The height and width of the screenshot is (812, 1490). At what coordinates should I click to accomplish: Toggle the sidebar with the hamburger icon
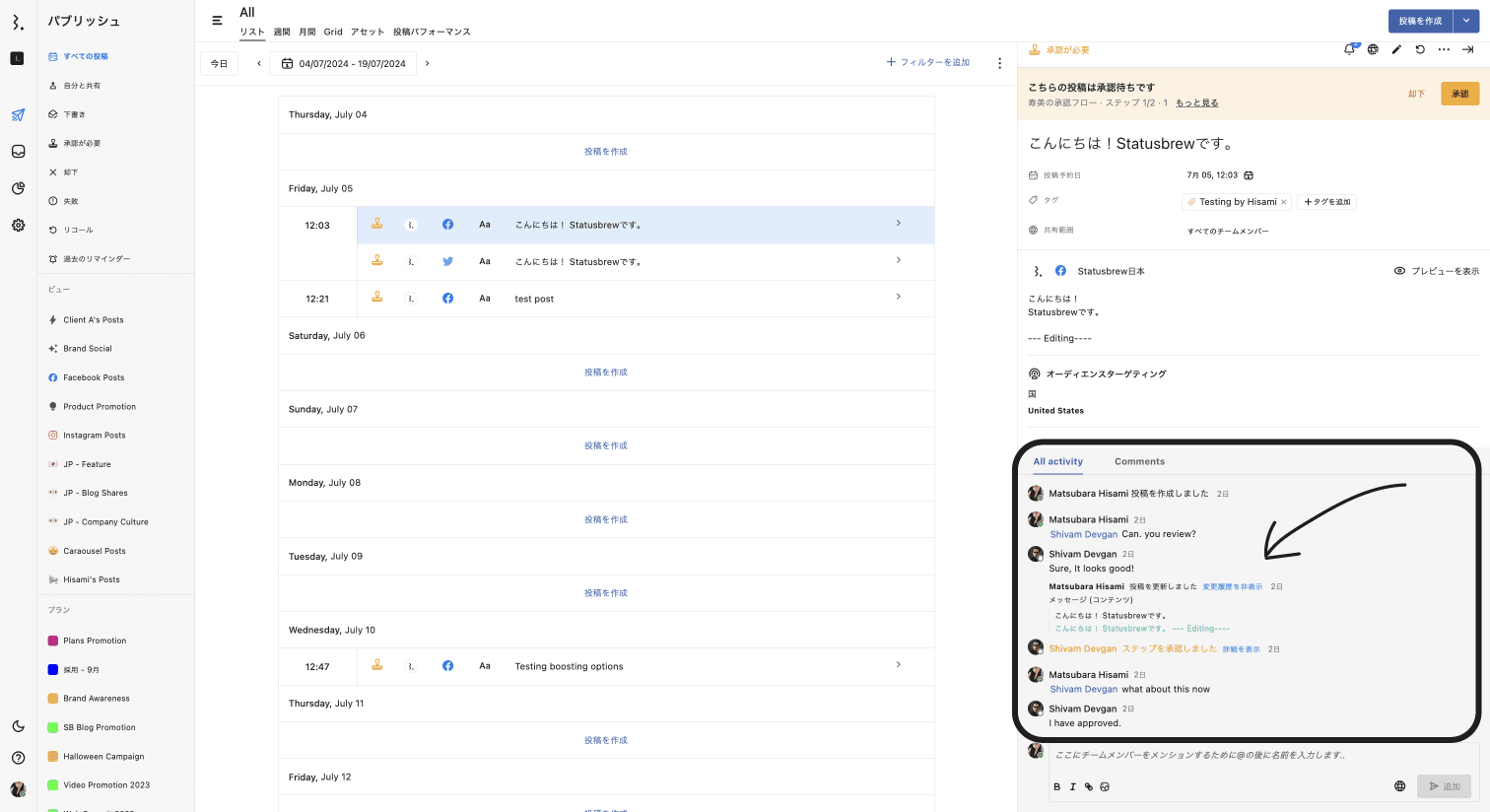[x=218, y=20]
